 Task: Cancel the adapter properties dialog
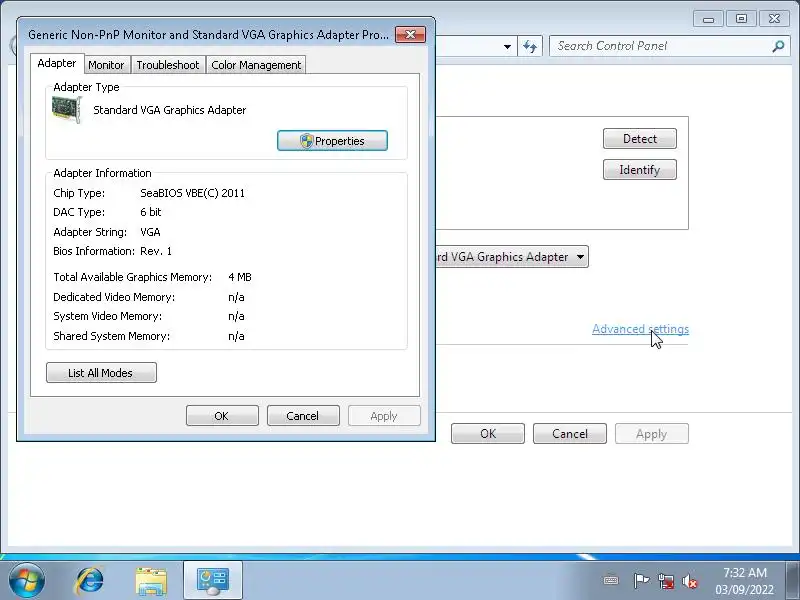303,416
